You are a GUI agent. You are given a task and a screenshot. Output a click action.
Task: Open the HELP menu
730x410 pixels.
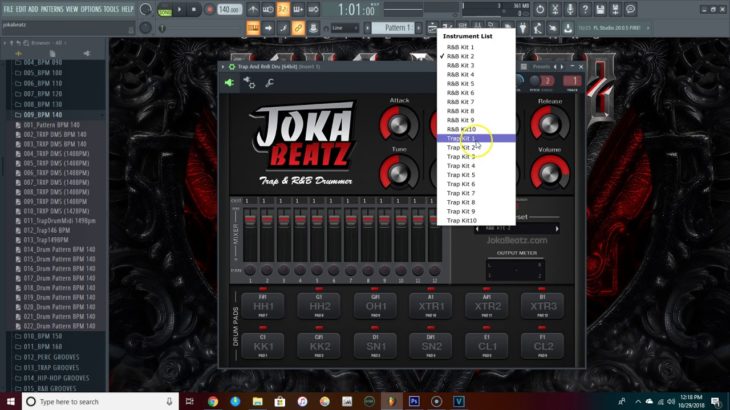[x=127, y=9]
